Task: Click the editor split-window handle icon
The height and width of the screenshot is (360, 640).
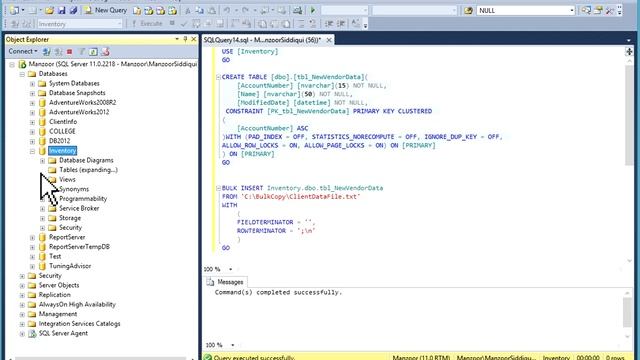Action: pyautogui.click(x=629, y=51)
